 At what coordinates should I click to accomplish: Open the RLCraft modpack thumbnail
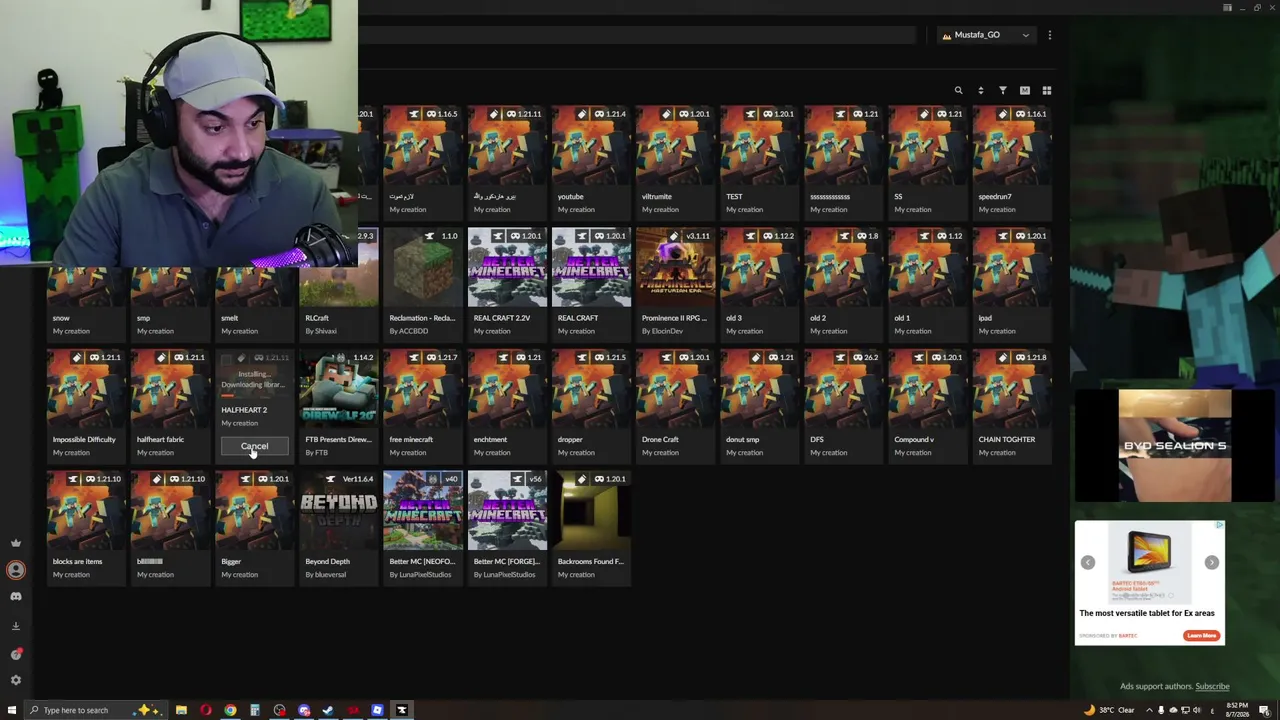(339, 268)
